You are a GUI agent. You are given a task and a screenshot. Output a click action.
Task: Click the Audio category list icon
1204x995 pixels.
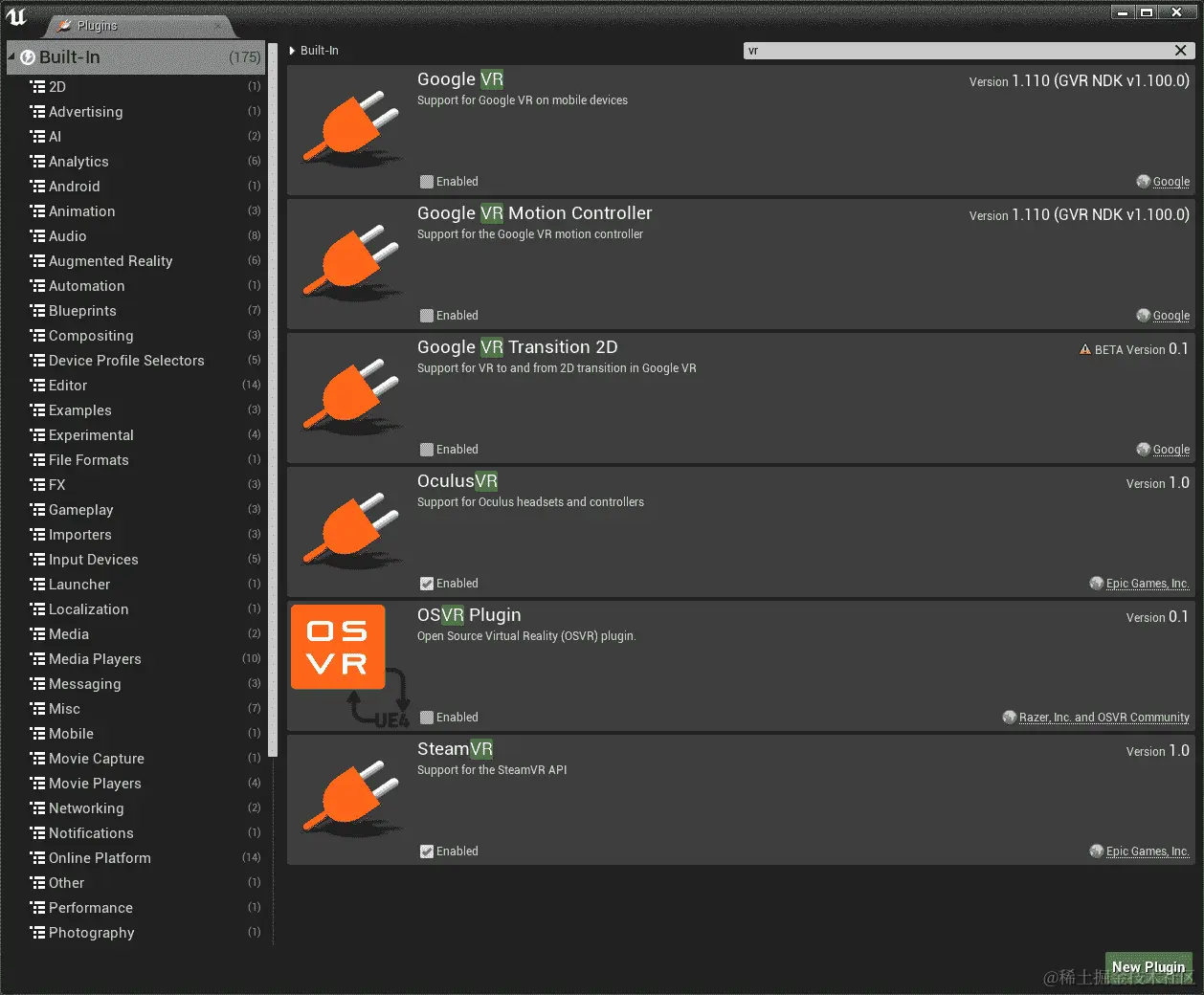pyautogui.click(x=37, y=235)
